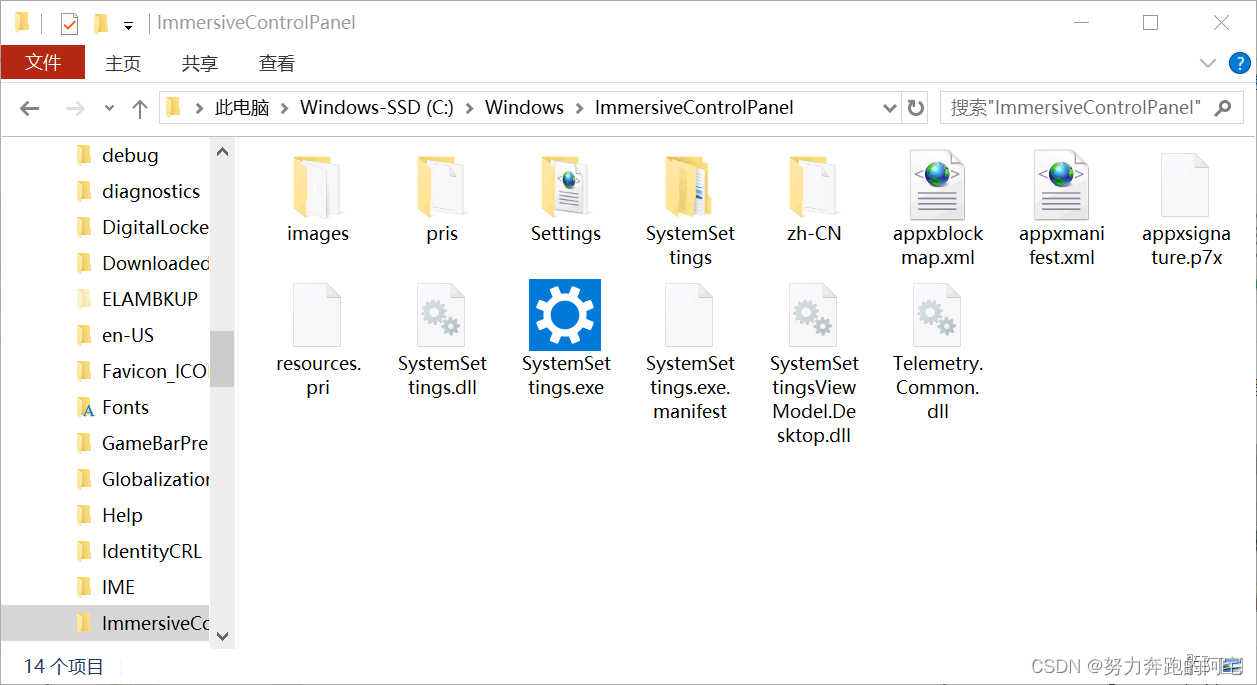Select the SystemSettings.exe.manifest file icon
Screen dimensions: 1257x685
[689, 315]
